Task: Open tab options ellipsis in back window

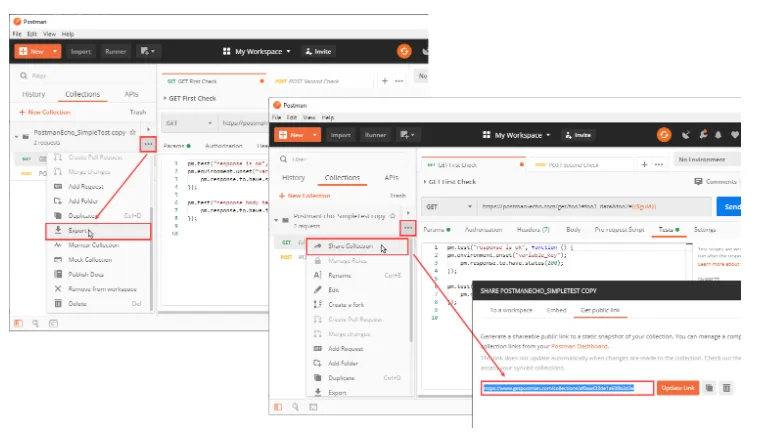Action: click(x=399, y=81)
